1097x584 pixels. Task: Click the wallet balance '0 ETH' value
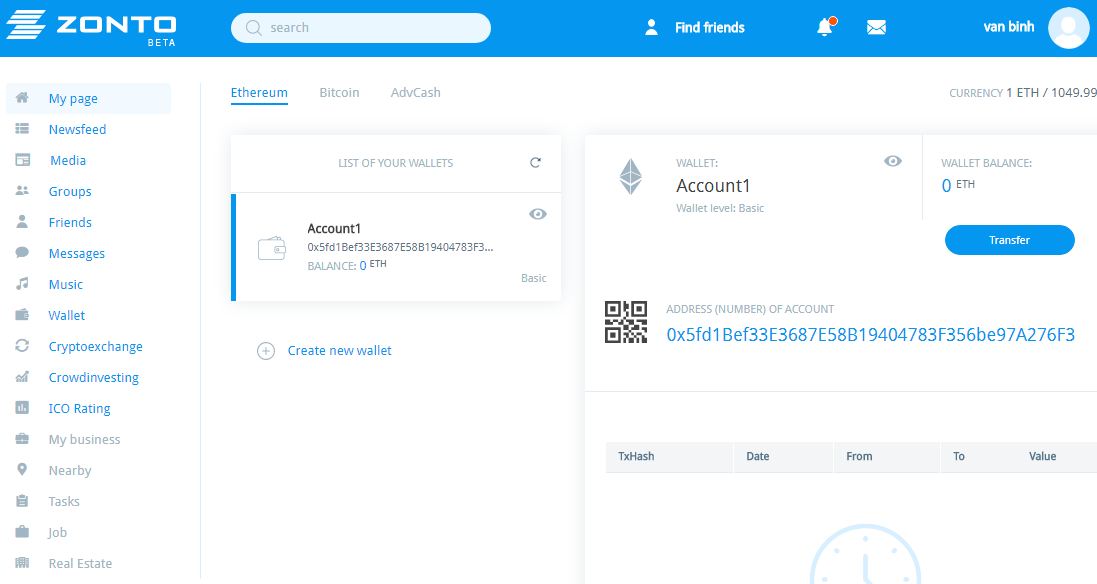point(958,185)
